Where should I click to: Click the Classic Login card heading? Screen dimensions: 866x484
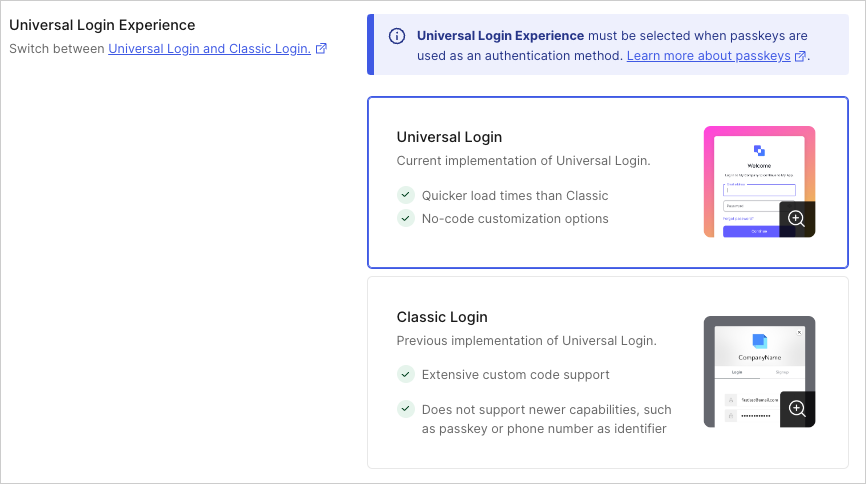coord(442,317)
